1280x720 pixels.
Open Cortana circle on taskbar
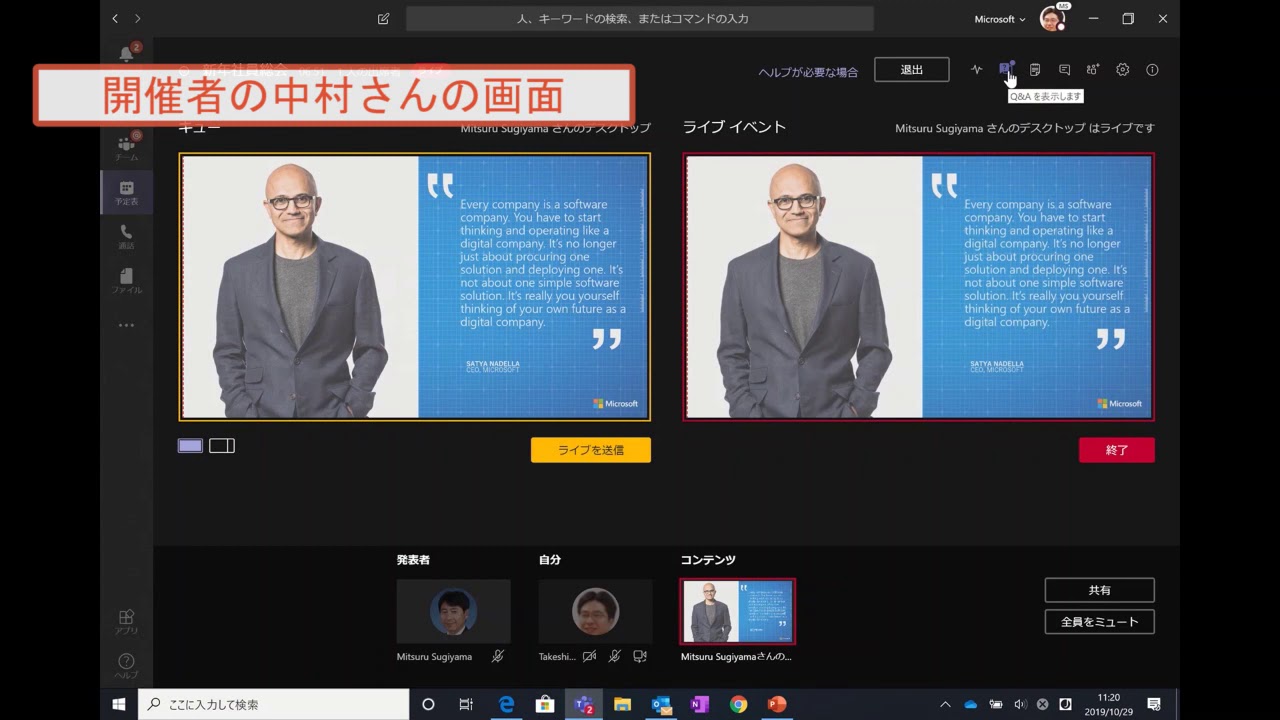click(x=428, y=704)
